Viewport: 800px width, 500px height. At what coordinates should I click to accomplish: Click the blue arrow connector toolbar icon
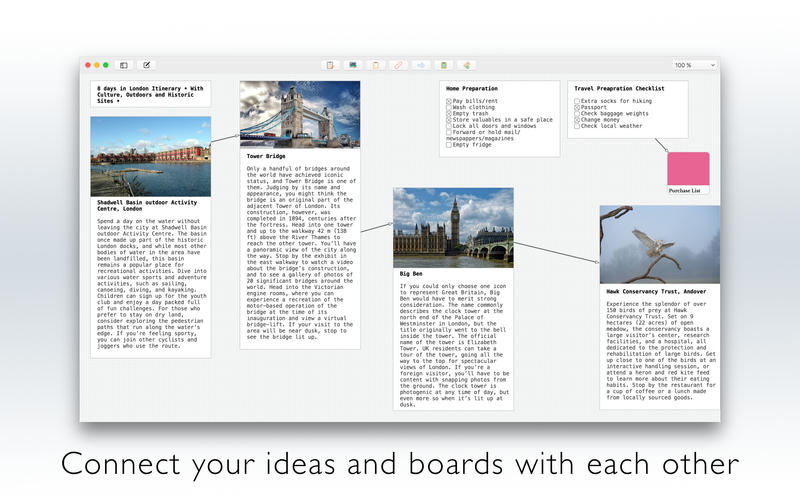click(x=421, y=65)
